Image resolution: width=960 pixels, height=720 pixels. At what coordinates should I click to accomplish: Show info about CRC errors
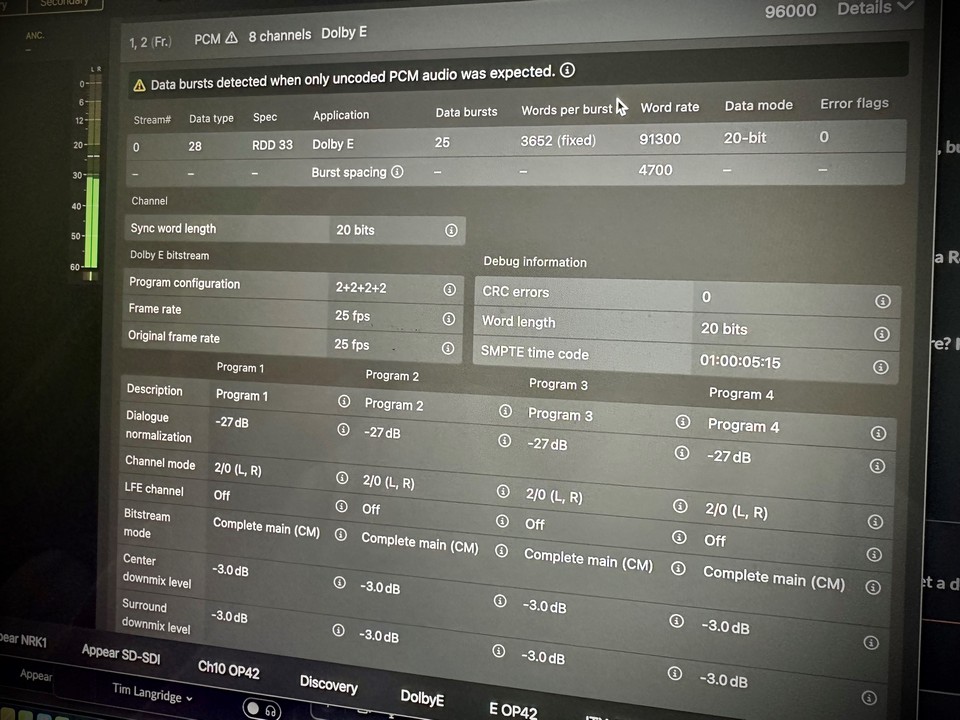click(882, 301)
